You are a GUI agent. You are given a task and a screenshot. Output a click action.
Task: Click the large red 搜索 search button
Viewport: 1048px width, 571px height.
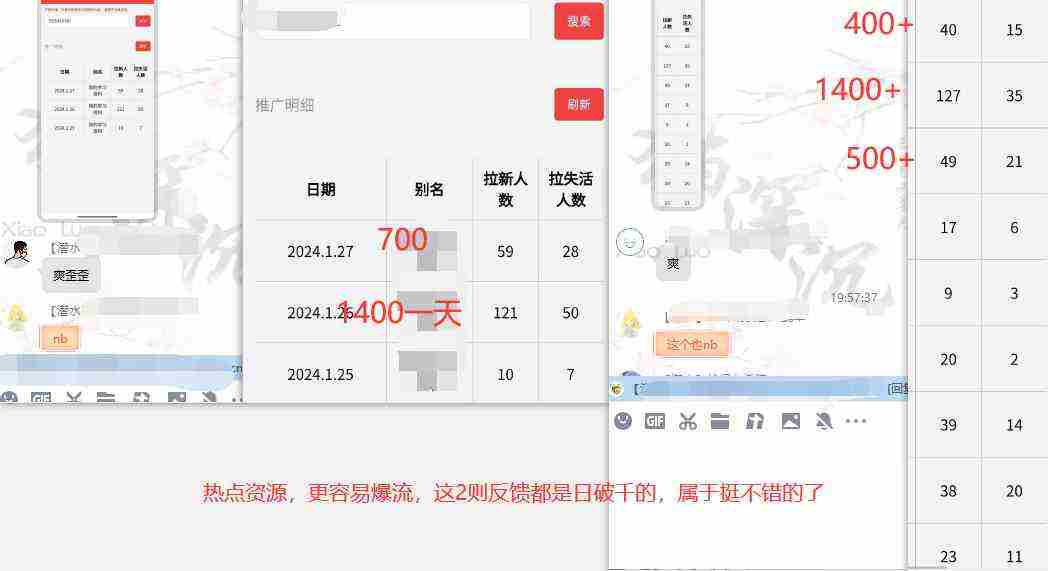[x=579, y=21]
